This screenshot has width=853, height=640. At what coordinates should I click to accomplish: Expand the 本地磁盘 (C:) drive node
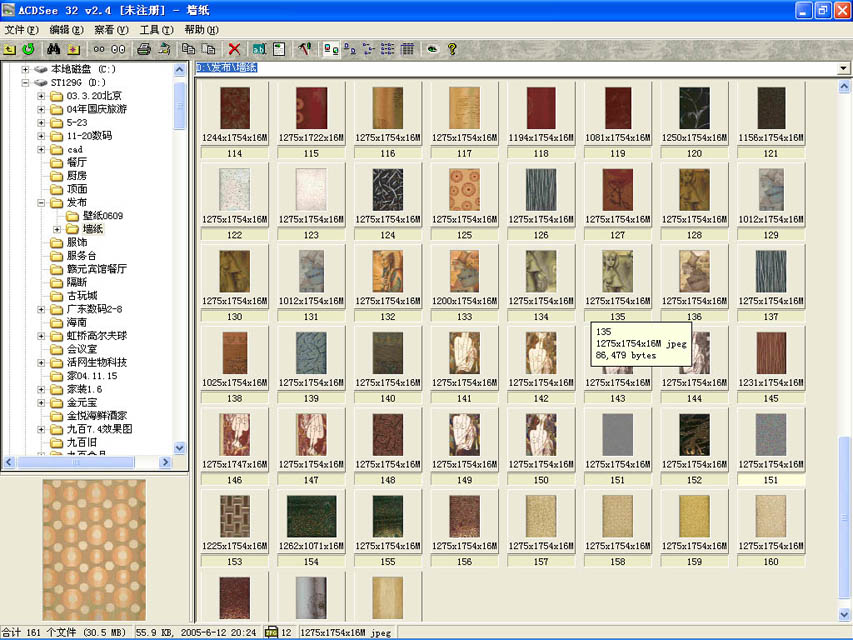25,69
